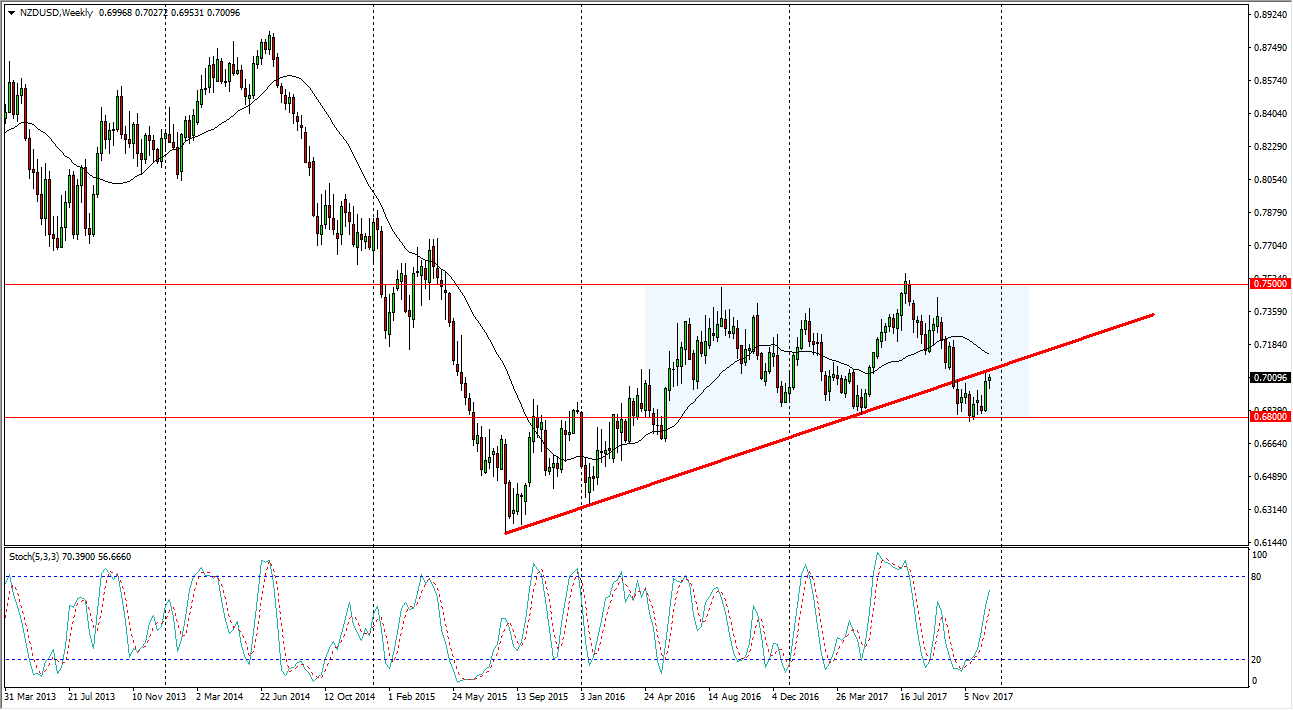
Task: Click the 0.80540 price axis label
Action: coord(1267,180)
